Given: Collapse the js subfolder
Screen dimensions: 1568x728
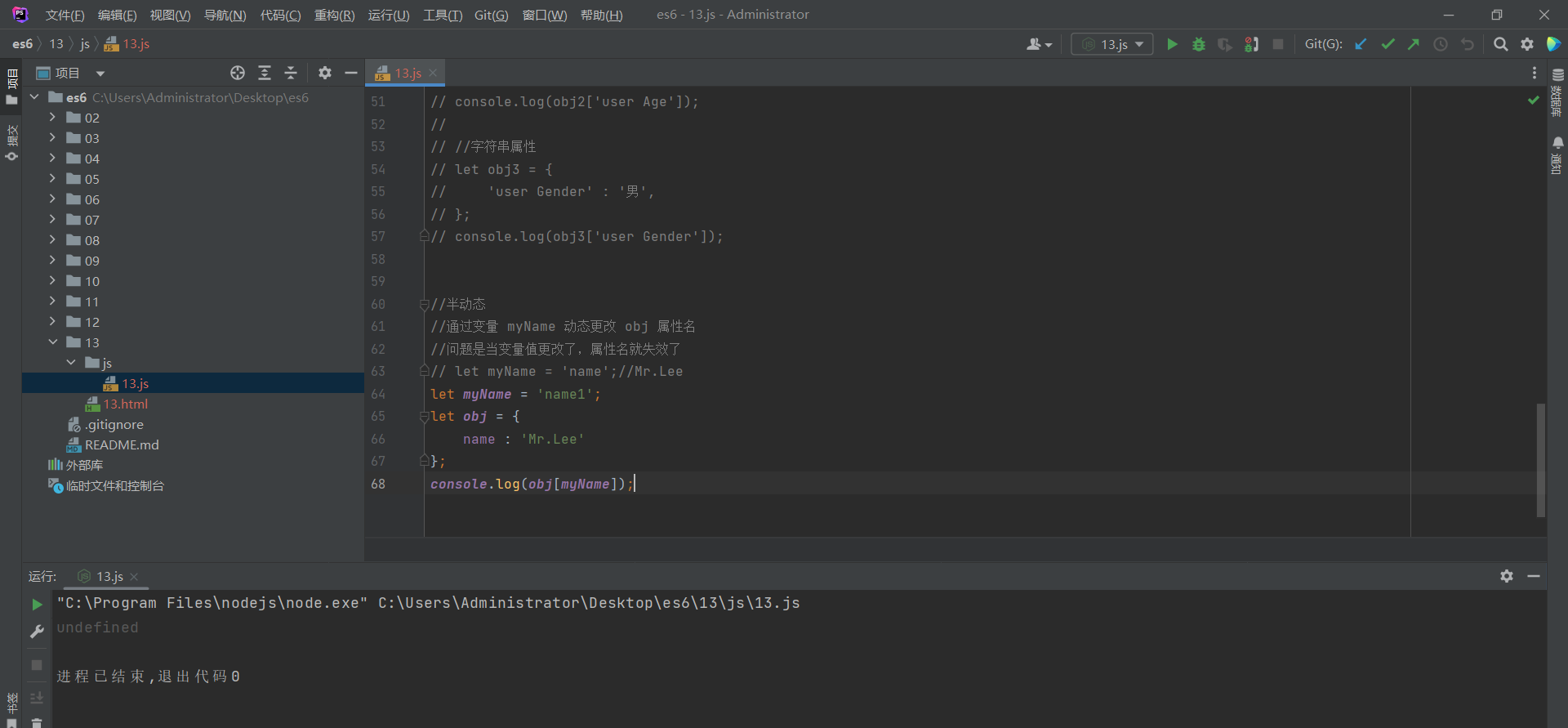Looking at the screenshot, I should coord(71,362).
